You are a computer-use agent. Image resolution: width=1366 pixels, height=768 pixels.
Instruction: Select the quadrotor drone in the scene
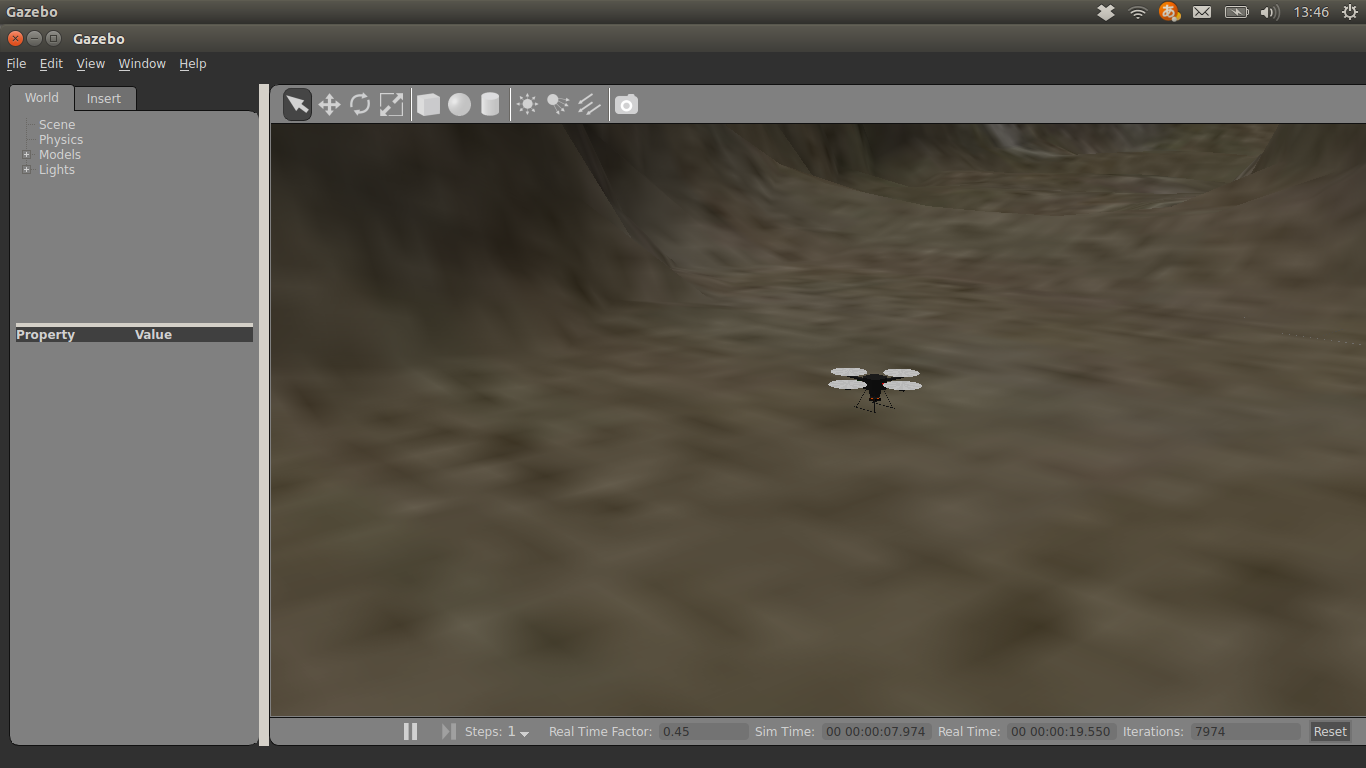(875, 388)
